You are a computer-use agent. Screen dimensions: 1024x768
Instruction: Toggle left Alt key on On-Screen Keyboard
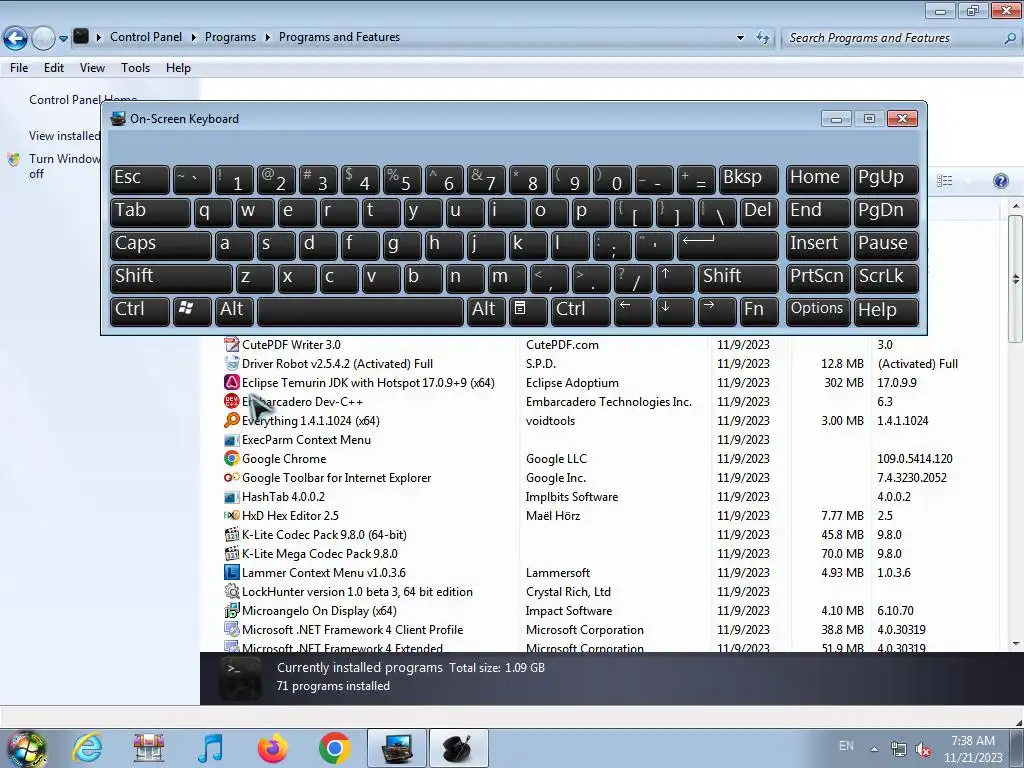click(x=234, y=310)
